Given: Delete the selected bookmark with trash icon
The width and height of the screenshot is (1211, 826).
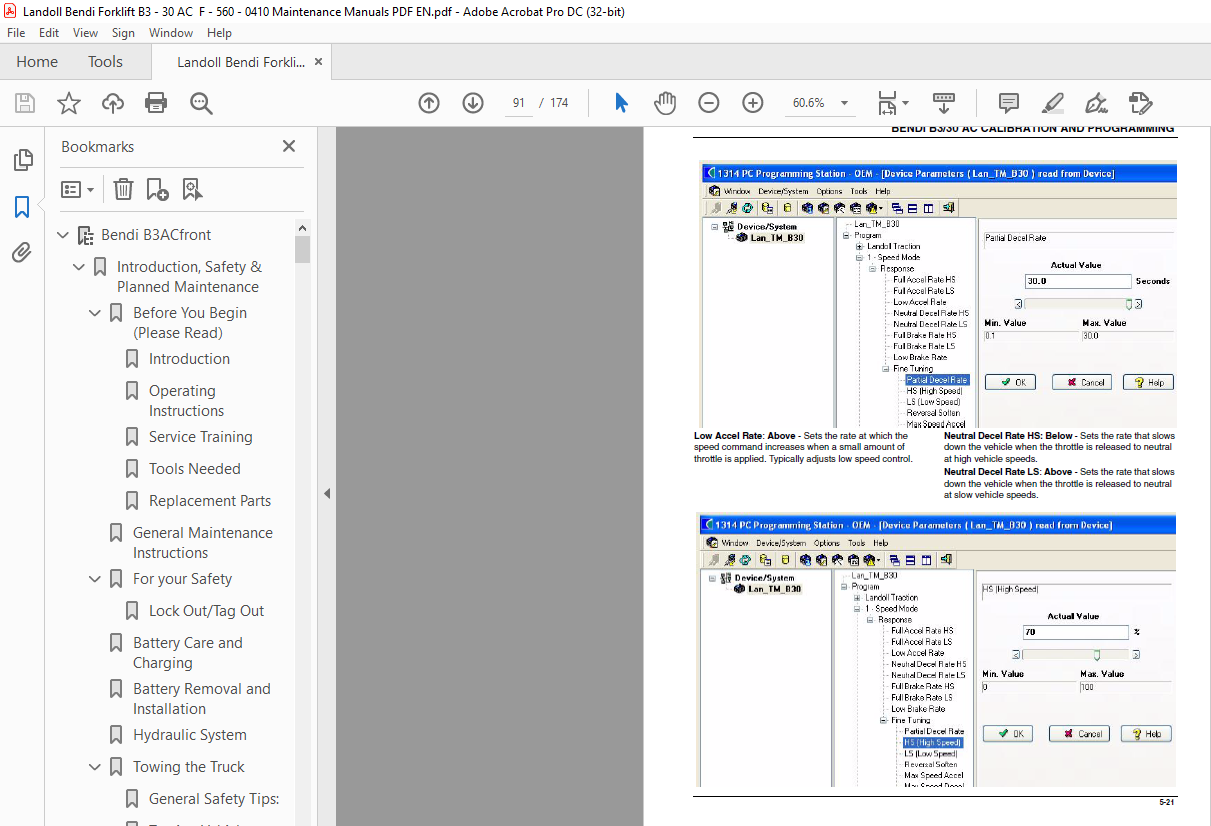Looking at the screenshot, I should coord(123,189).
